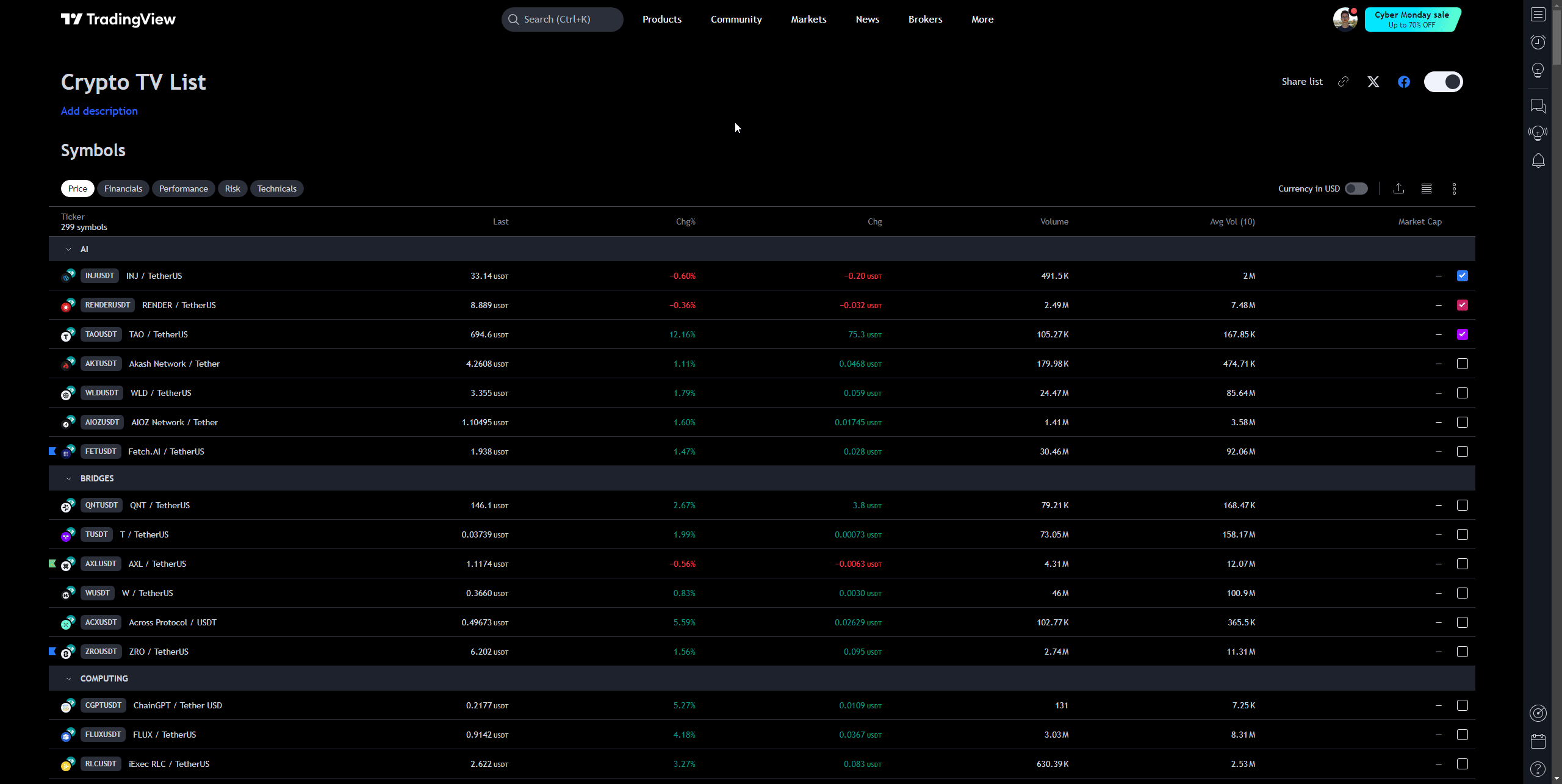Switch to the Performance tab
This screenshot has height=784, width=1562.
pos(184,189)
